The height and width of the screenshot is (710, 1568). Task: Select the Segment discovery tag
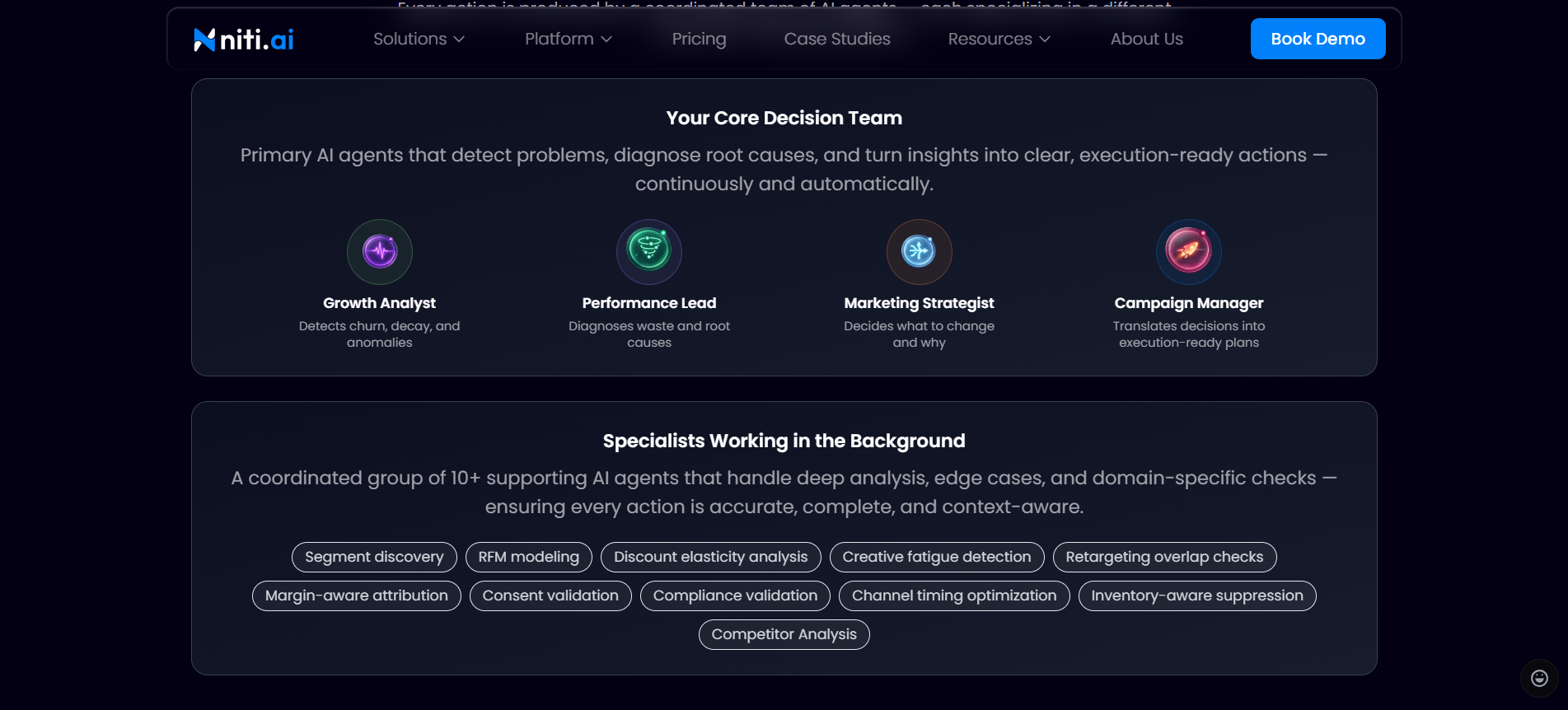click(374, 557)
